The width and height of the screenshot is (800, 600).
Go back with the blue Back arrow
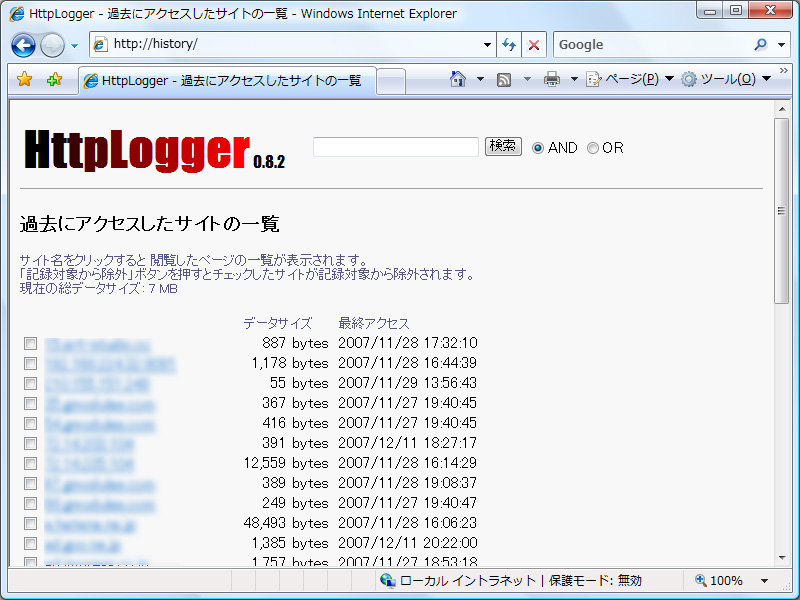tap(23, 45)
